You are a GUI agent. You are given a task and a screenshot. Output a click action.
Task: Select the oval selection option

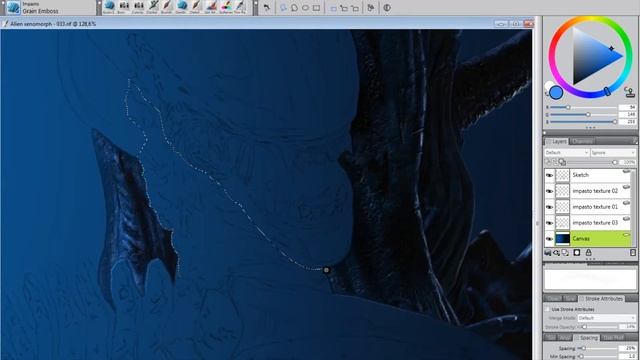pos(305,8)
